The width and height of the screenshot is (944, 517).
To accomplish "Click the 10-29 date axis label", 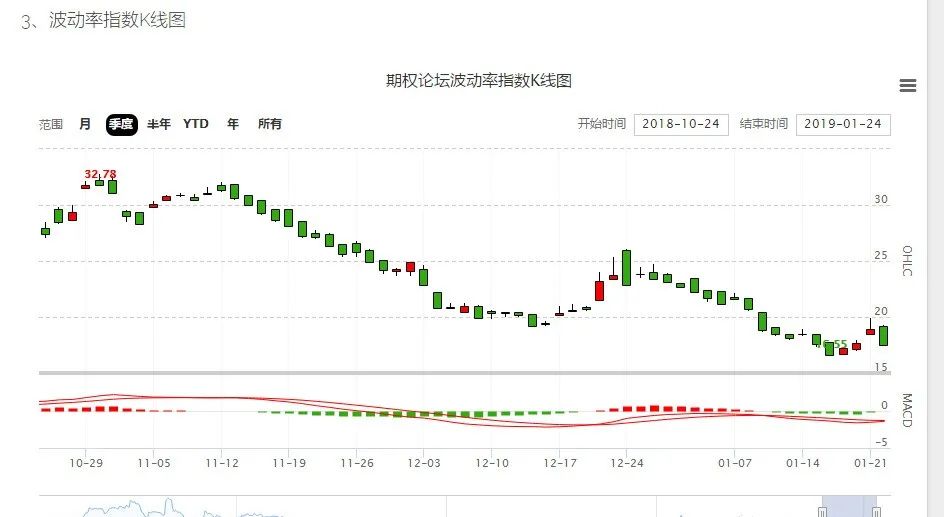I will (85, 463).
